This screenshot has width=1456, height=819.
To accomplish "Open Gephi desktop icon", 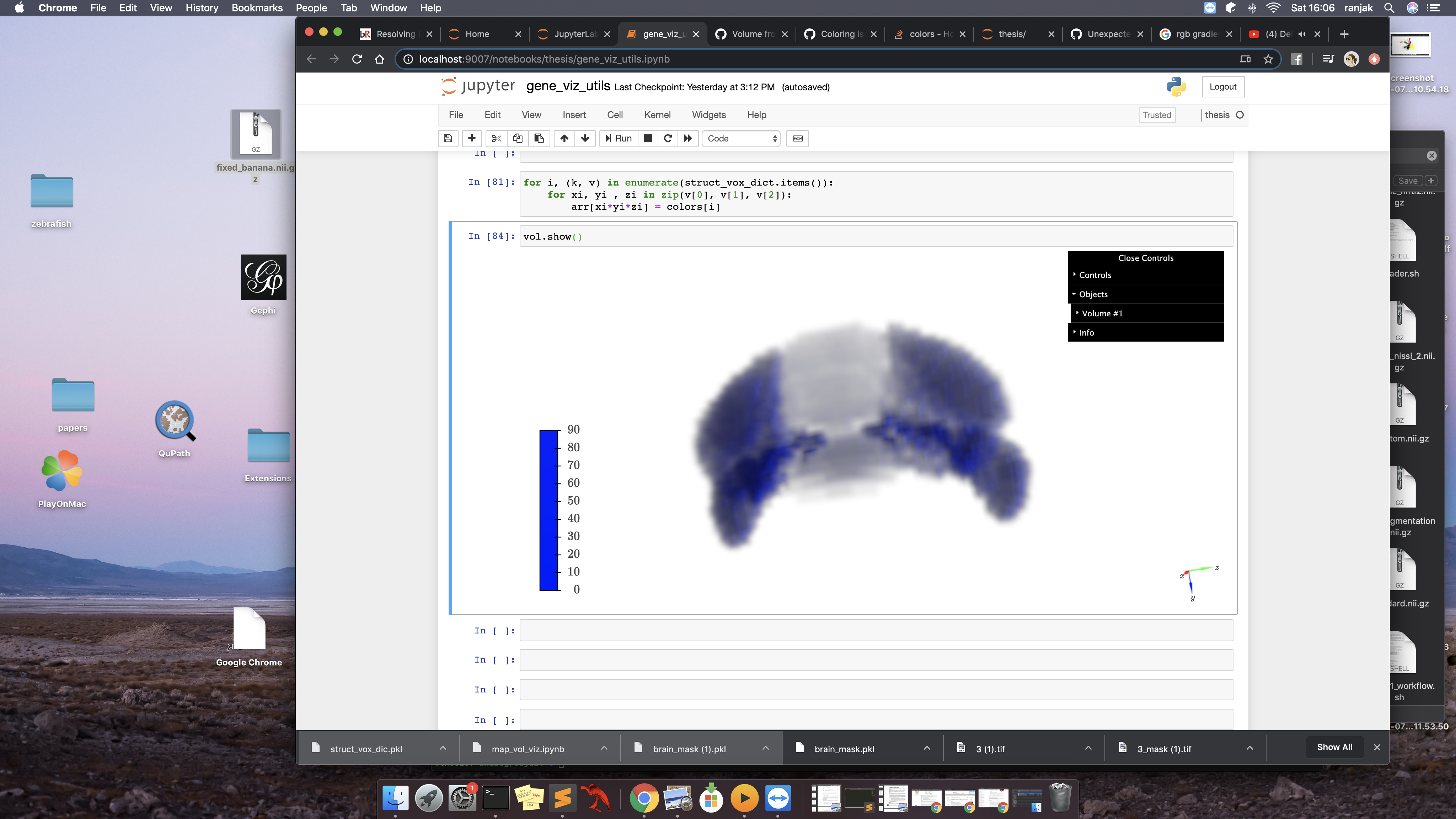I will (x=263, y=284).
